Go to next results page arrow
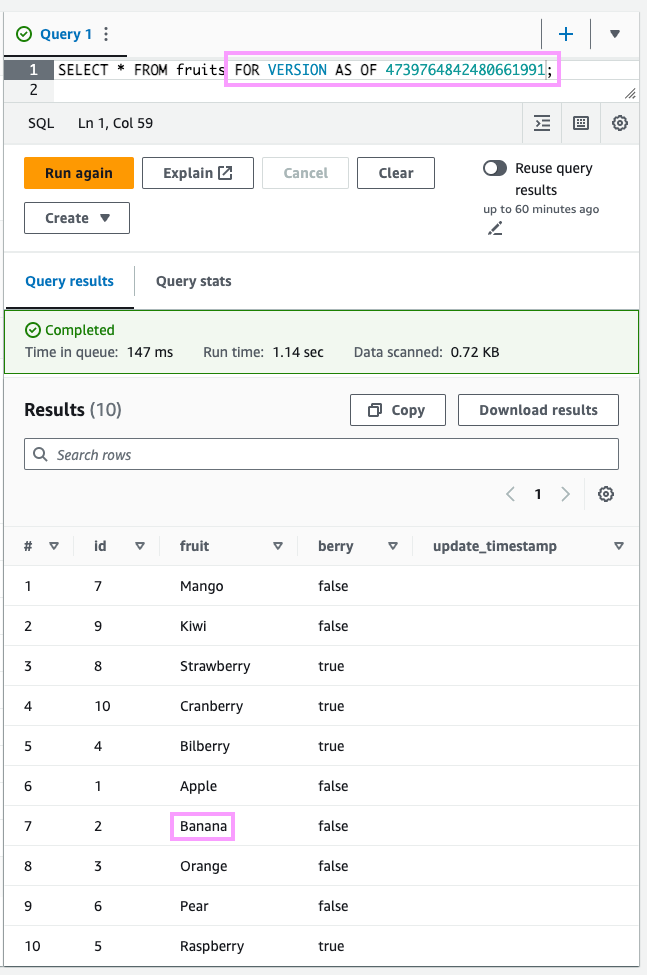 (566, 494)
